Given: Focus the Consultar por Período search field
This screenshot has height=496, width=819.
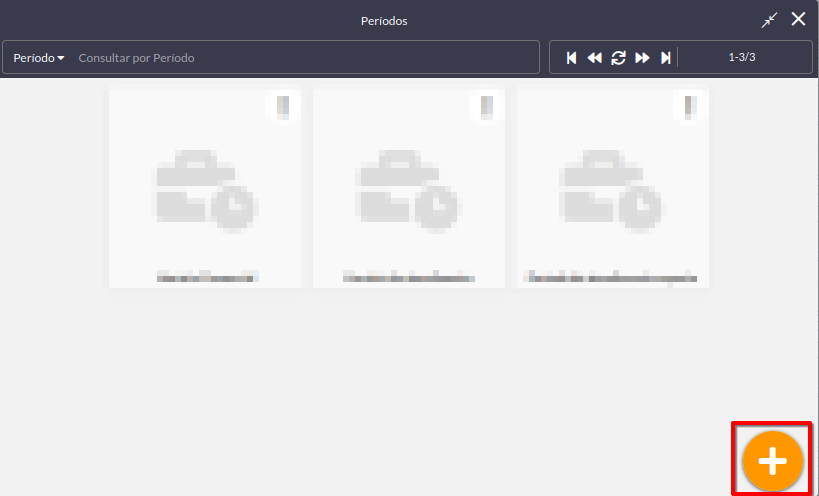Looking at the screenshot, I should tap(306, 58).
